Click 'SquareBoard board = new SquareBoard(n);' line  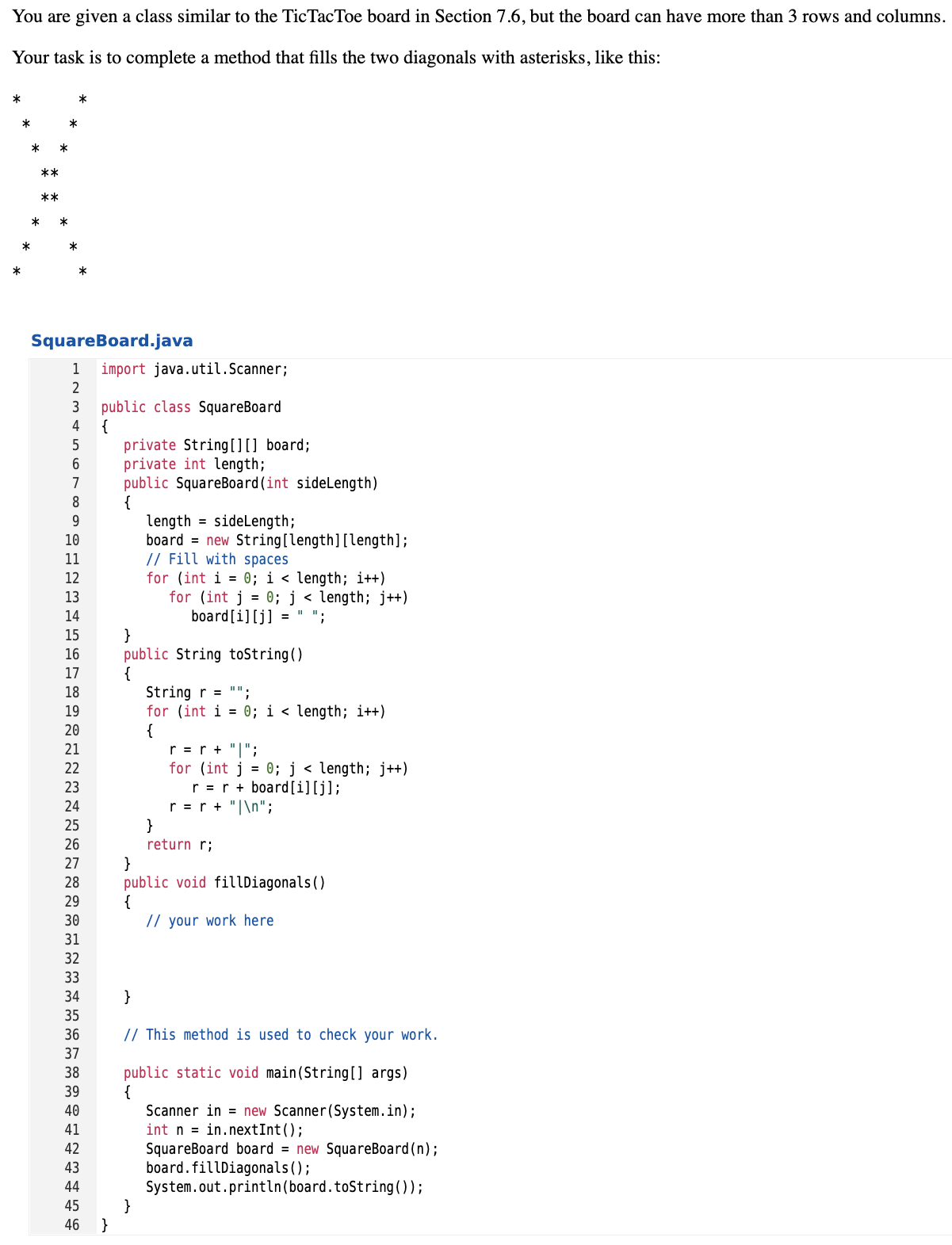click(292, 1149)
